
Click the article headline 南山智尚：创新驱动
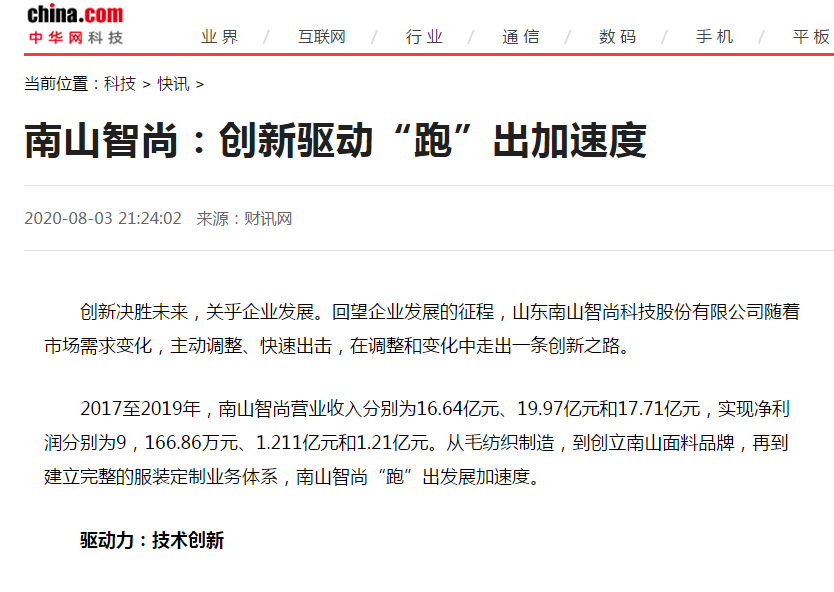(335, 142)
